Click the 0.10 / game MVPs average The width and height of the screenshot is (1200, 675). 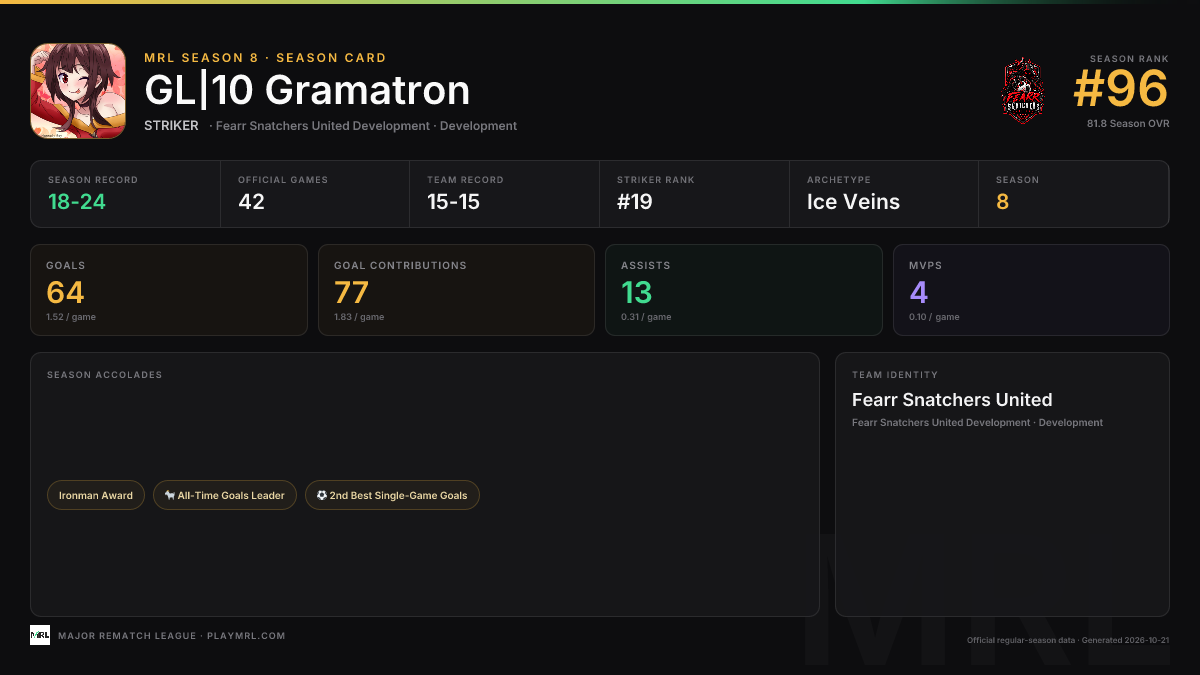(934, 317)
